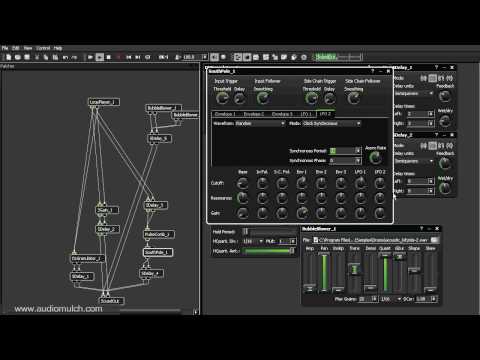Click the rewind-to-start transport icon
This screenshot has height=360, width=480.
(129, 57)
